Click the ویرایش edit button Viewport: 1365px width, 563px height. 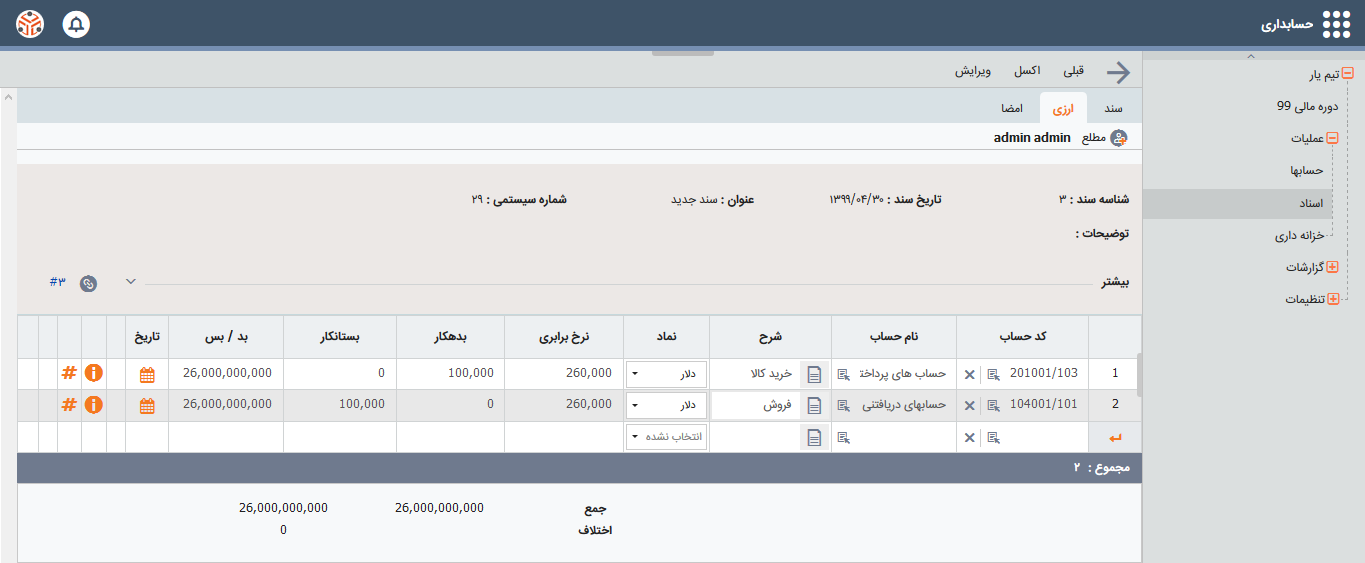(x=972, y=71)
